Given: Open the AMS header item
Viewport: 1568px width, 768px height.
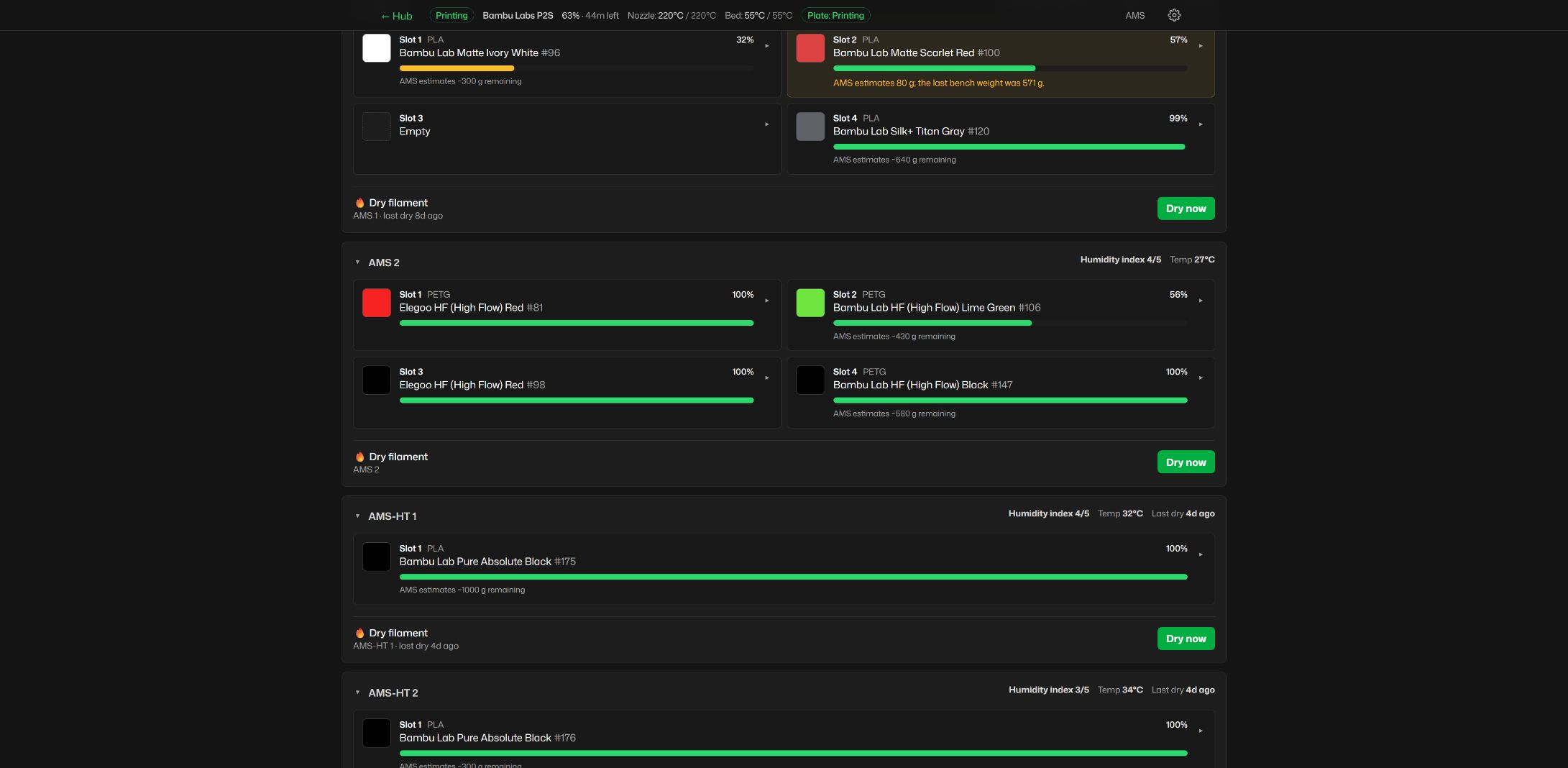Looking at the screenshot, I should [x=1134, y=15].
